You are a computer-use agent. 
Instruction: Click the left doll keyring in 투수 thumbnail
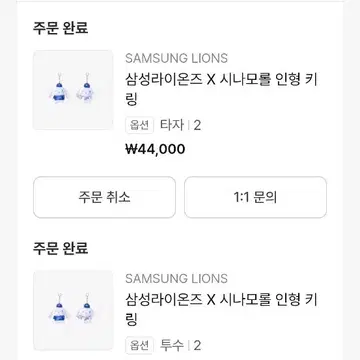pos(59,309)
